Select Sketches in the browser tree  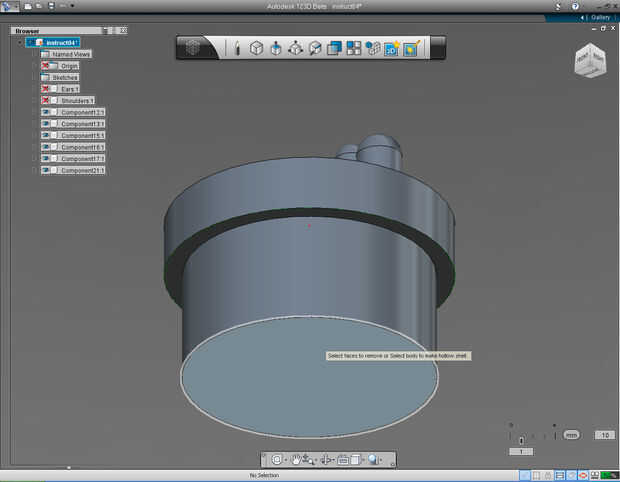click(x=64, y=77)
